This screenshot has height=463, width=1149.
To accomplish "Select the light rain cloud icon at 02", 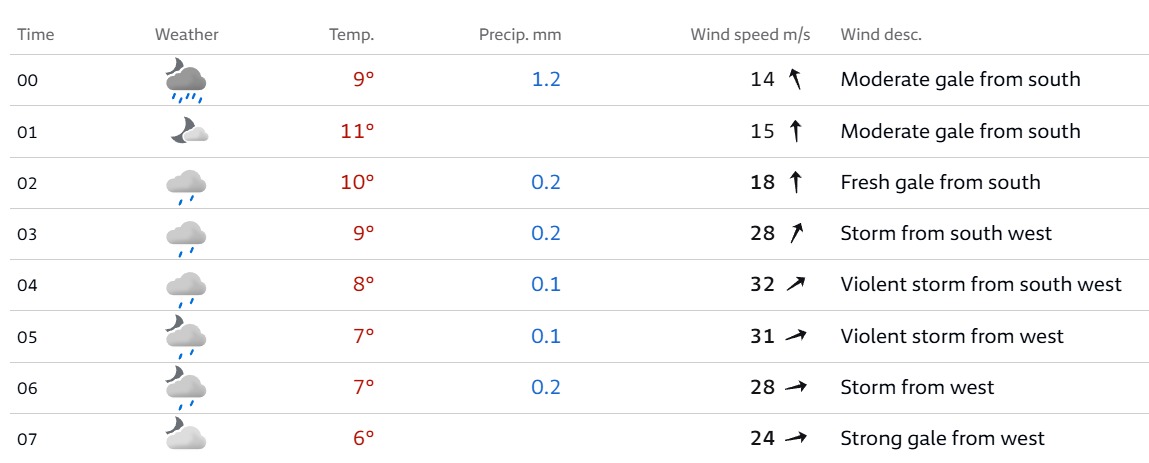I will point(186,185).
